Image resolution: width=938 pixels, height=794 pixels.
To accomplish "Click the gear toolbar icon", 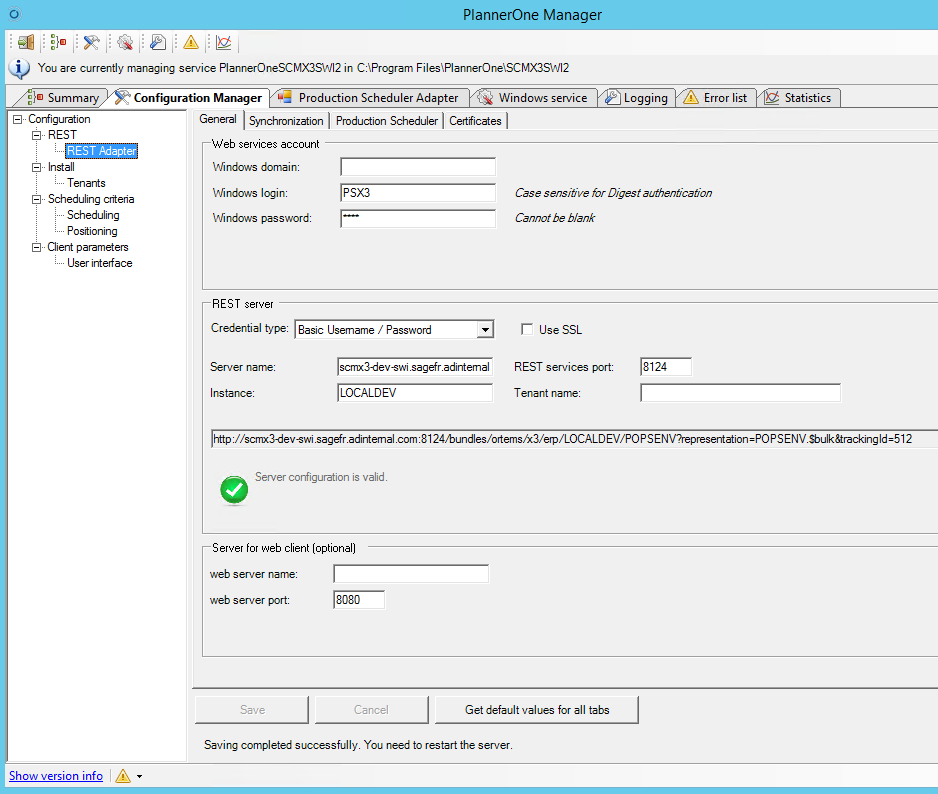I will coord(125,42).
